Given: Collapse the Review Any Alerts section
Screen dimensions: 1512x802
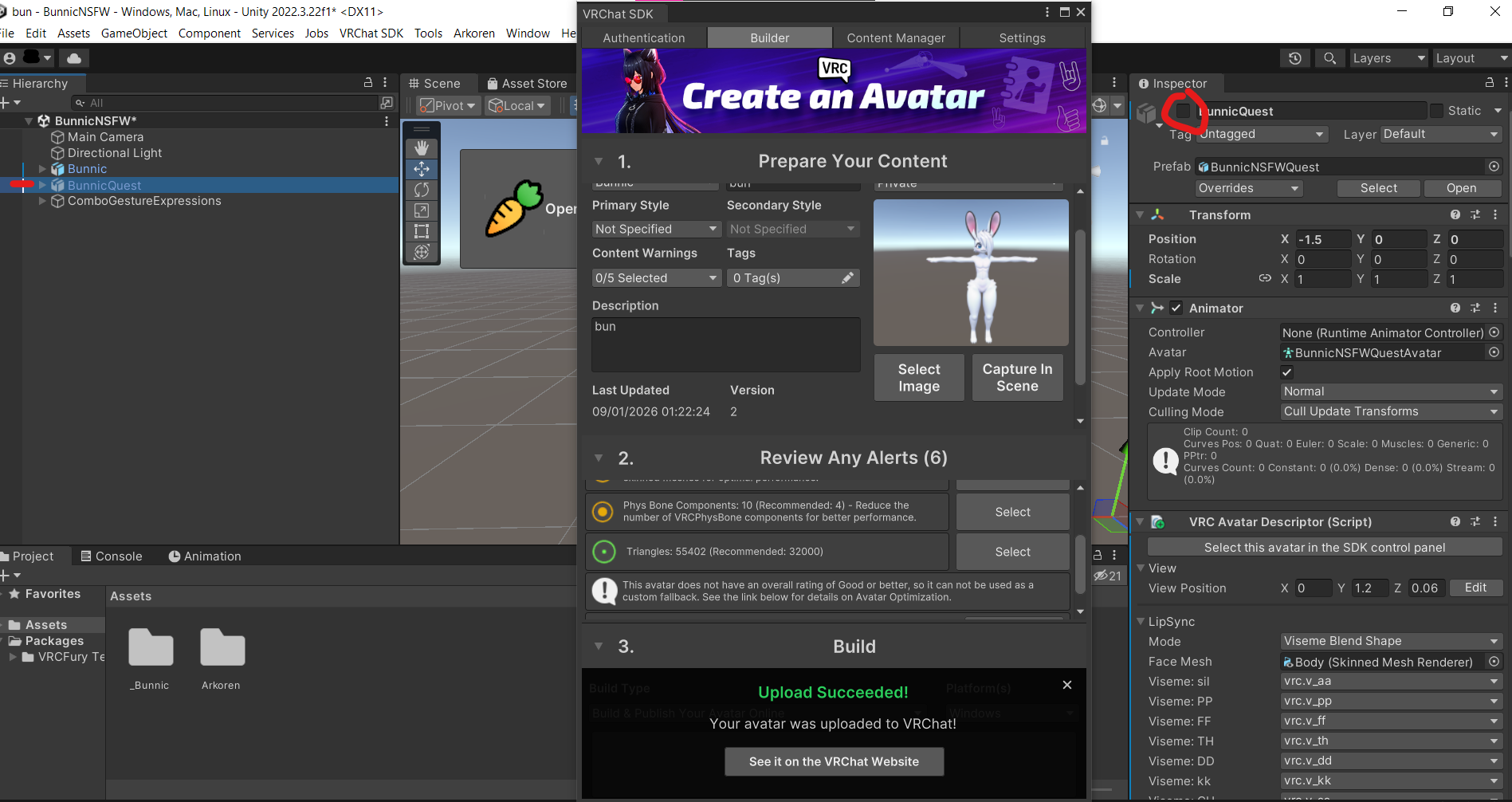Looking at the screenshot, I should click(x=599, y=458).
